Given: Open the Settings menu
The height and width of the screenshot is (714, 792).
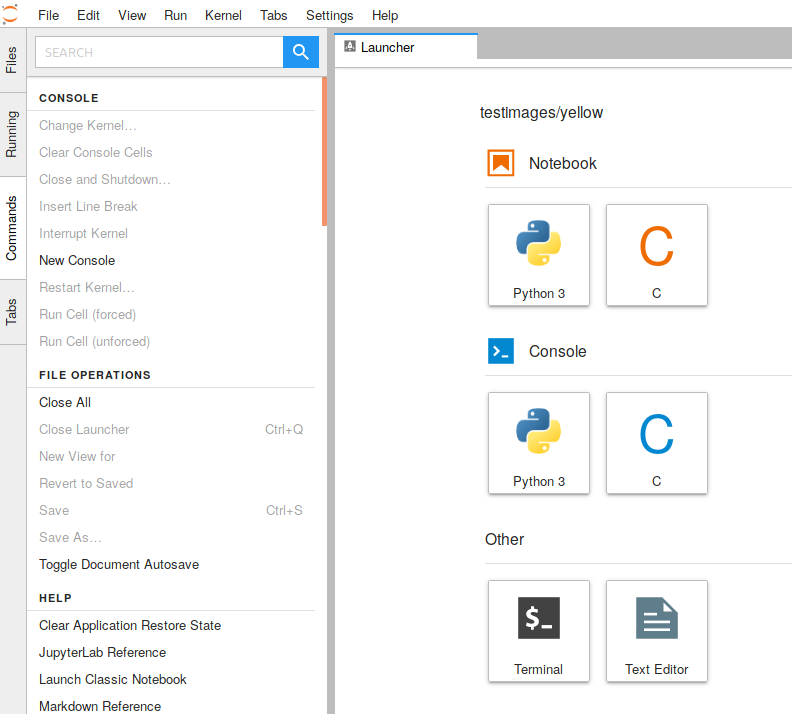Looking at the screenshot, I should tap(329, 15).
